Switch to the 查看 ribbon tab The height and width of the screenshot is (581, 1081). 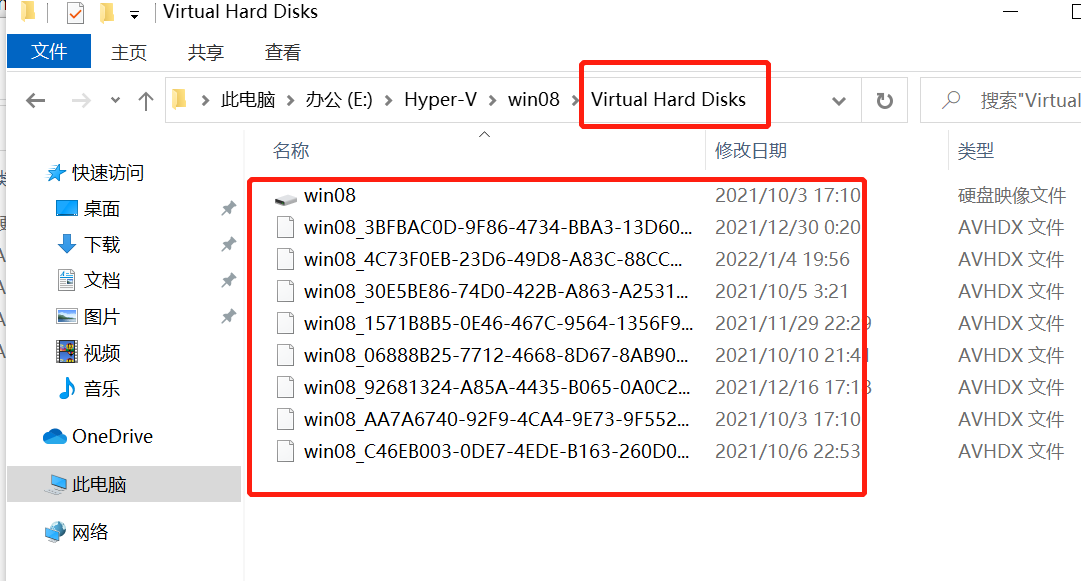click(282, 51)
